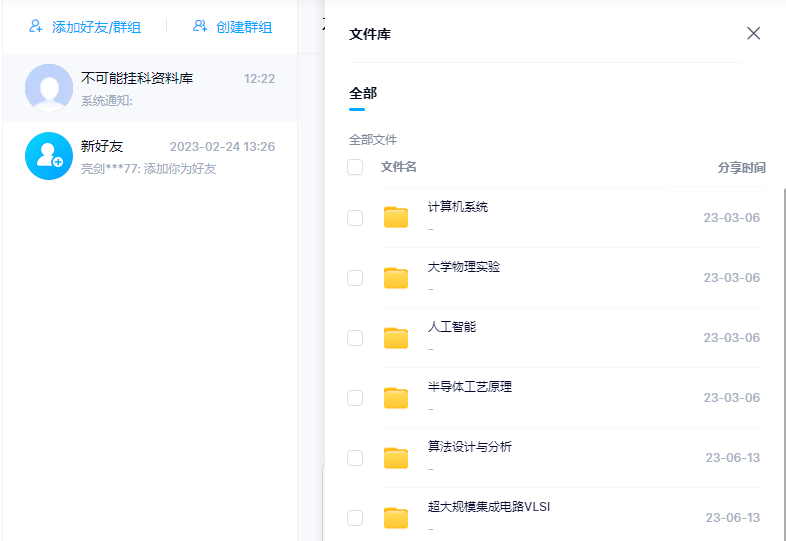Screen dimensions: 786x541
Task: Open the 算法设计与分析 folder icon
Action: click(396, 458)
